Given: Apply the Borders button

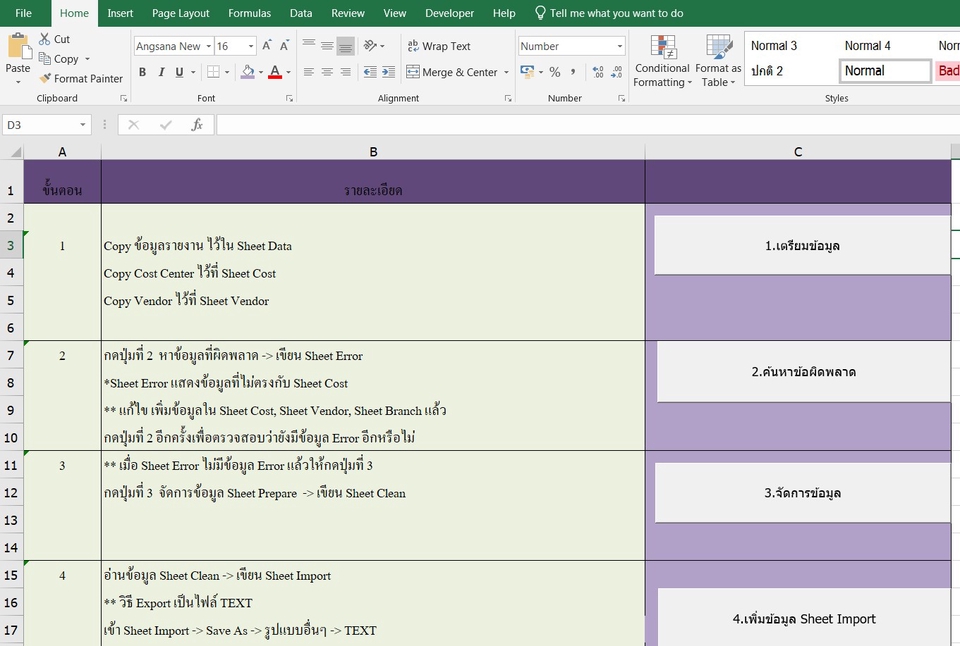Looking at the screenshot, I should (x=212, y=72).
